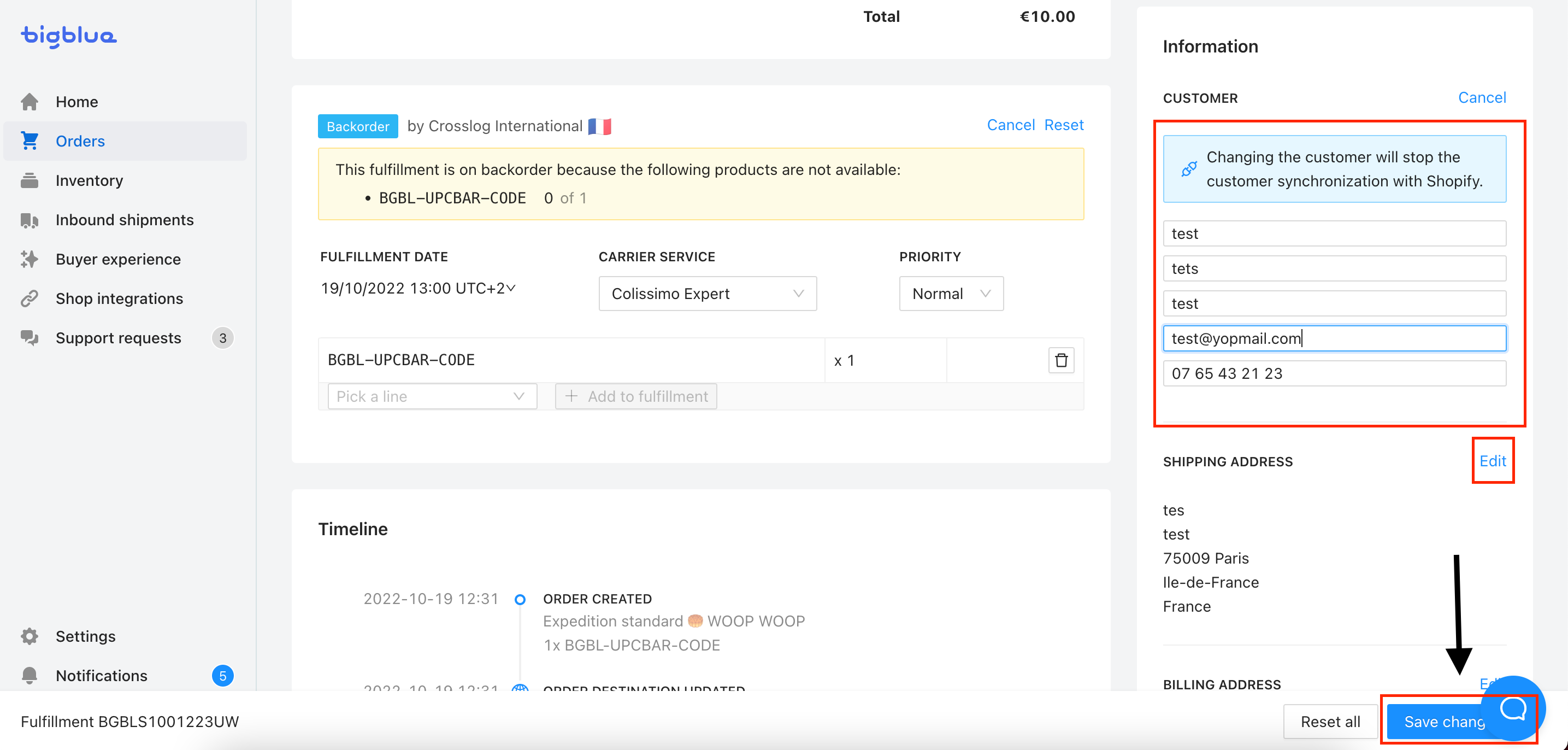Go to Orders in sidebar
Viewport: 1568px width, 750px height.
80,142
